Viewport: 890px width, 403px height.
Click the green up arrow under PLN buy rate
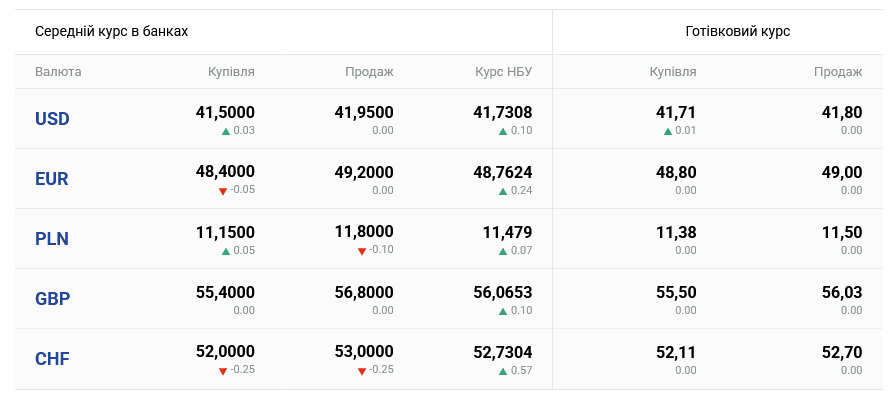click(226, 251)
